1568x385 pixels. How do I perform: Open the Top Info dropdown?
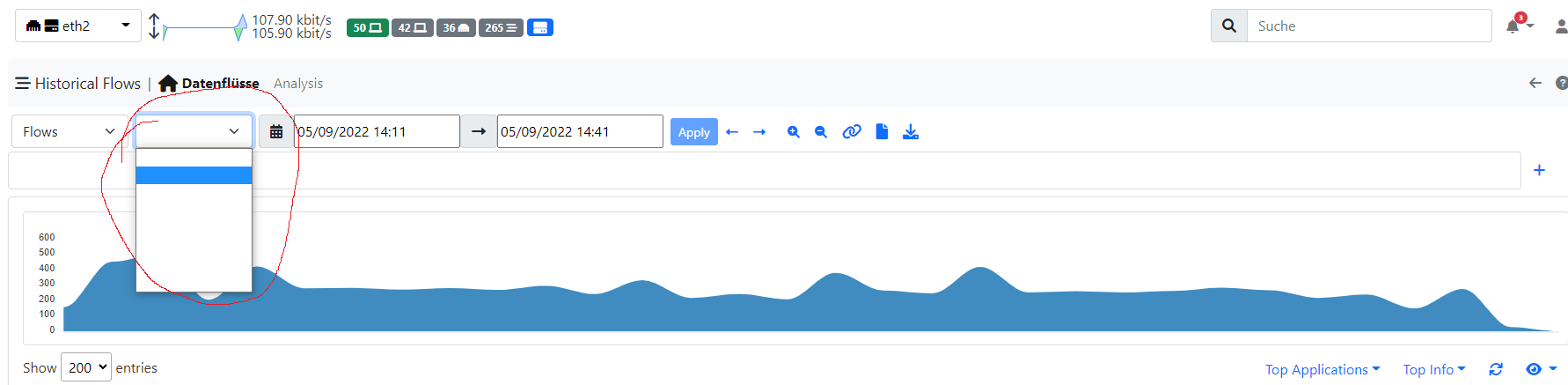click(x=1434, y=369)
